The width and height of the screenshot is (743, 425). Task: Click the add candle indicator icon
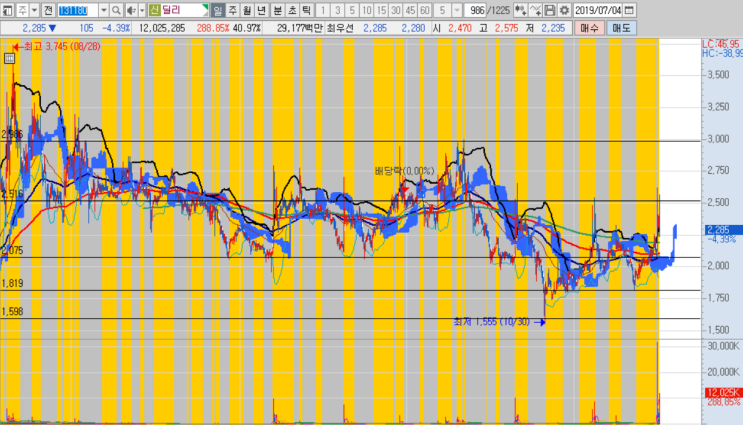520,10
